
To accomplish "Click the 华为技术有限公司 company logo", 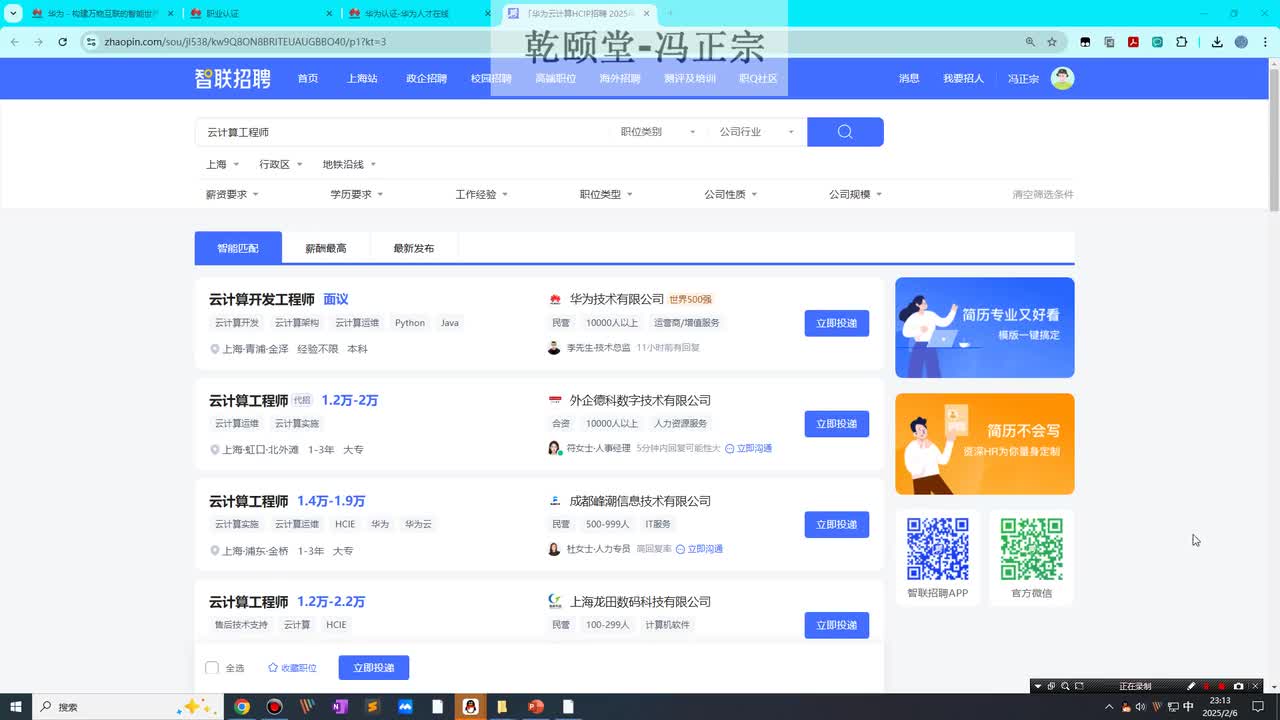I will 555,299.
